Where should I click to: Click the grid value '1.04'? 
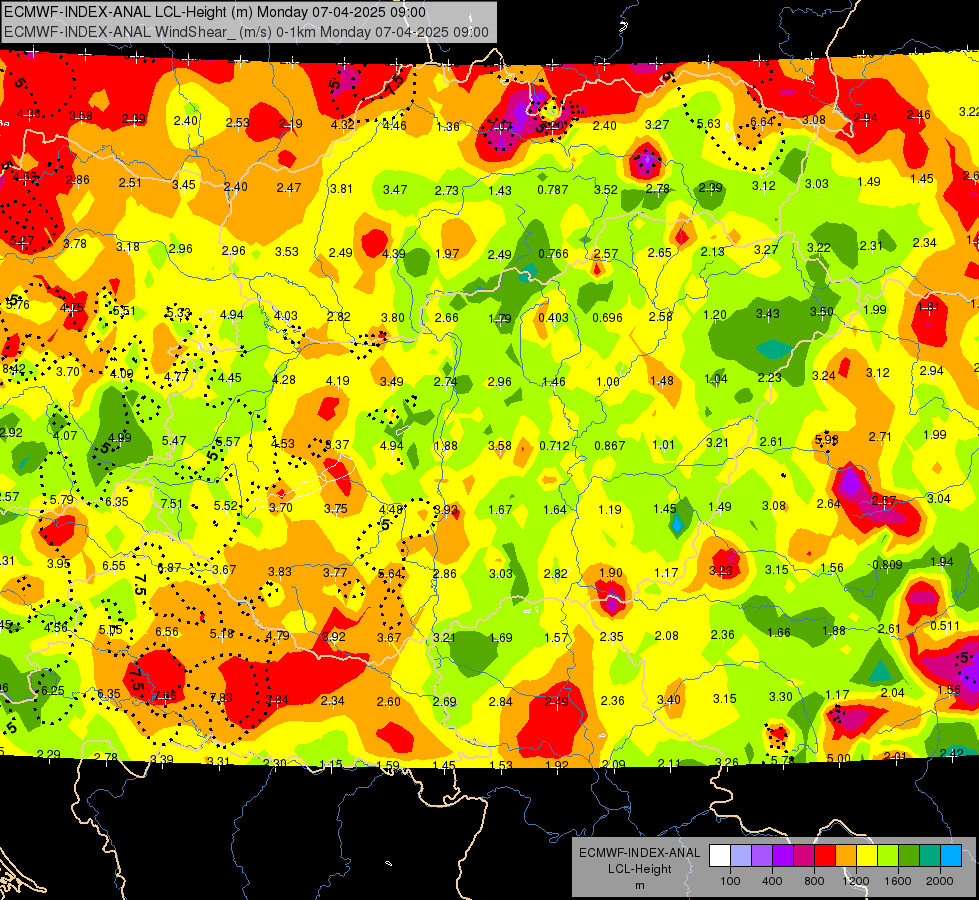pos(716,378)
